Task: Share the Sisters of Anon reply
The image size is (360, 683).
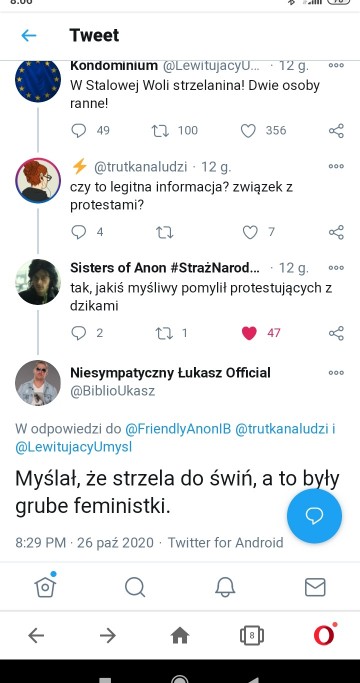Action: pos(336,333)
